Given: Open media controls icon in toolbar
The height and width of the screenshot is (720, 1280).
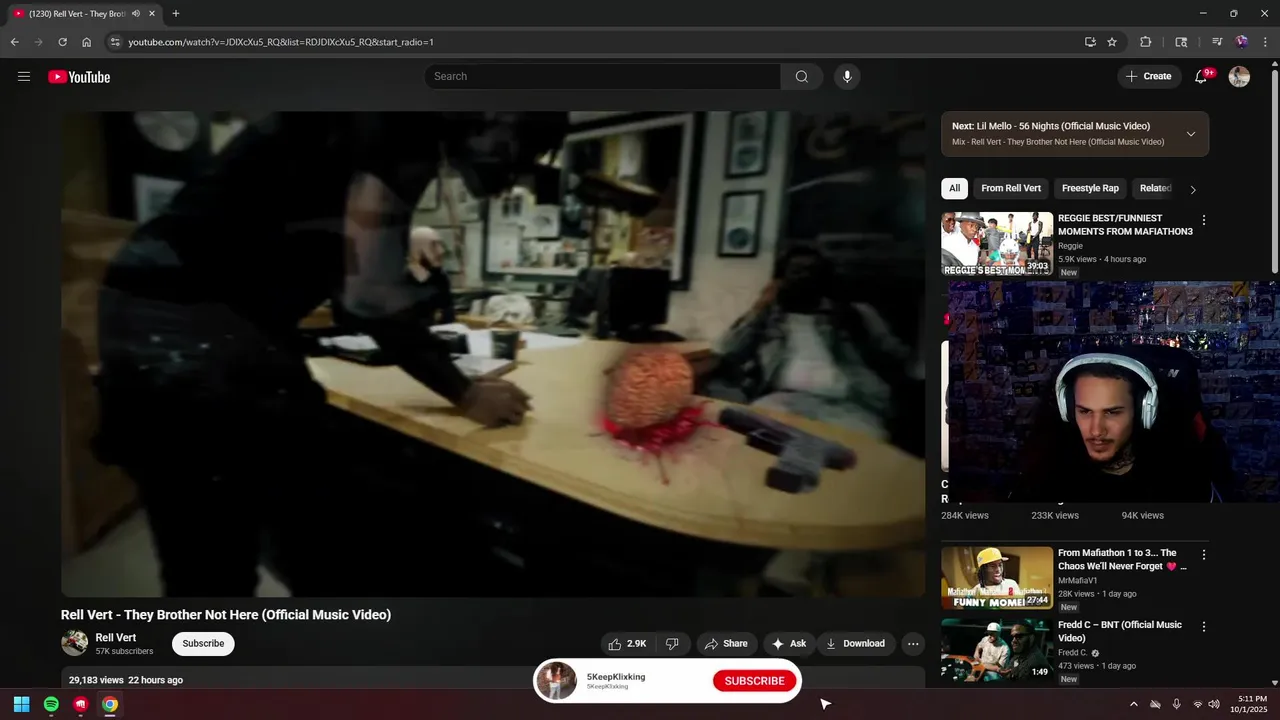Looking at the screenshot, I should (x=1217, y=42).
